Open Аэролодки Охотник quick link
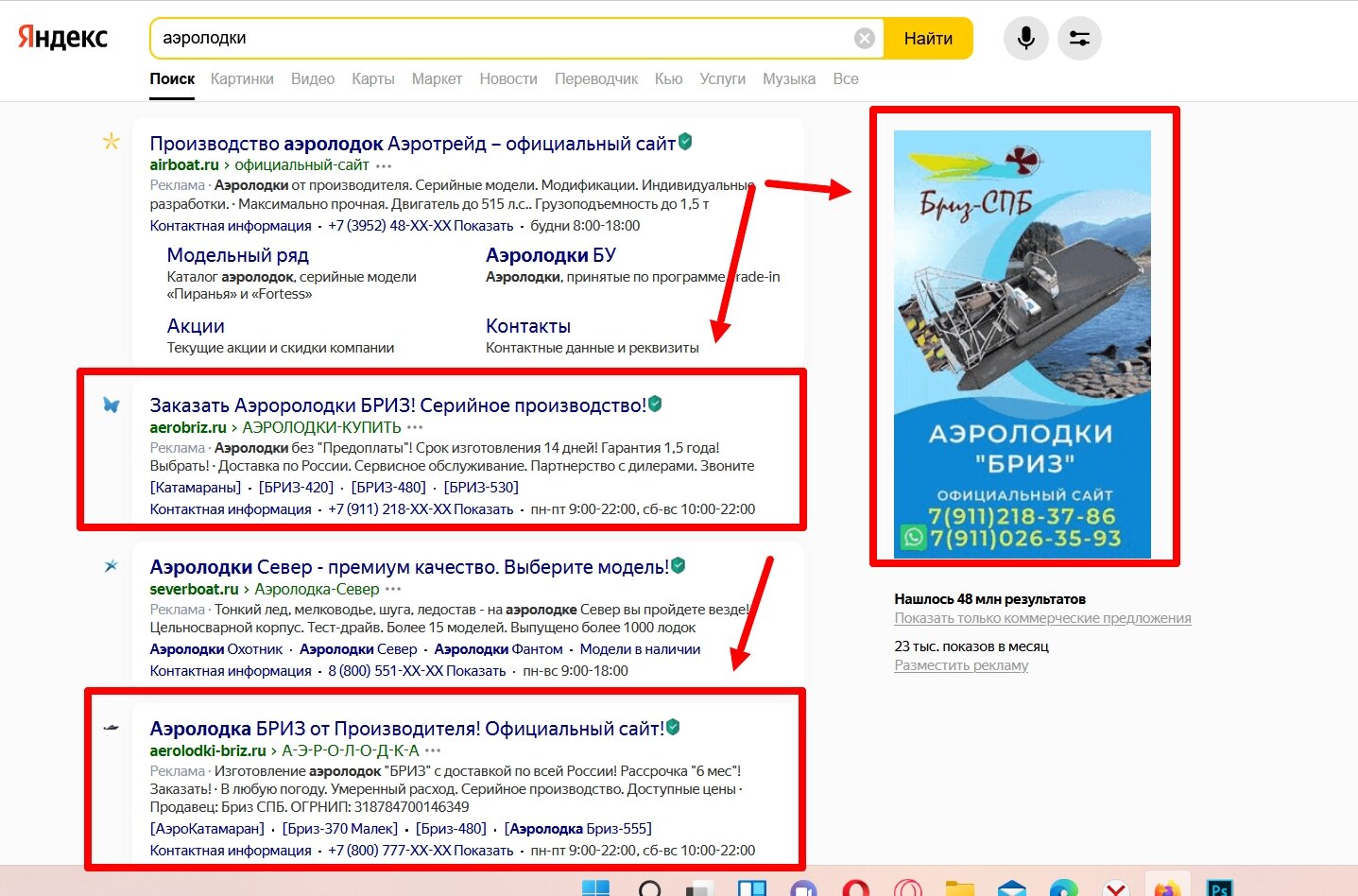 click(216, 649)
